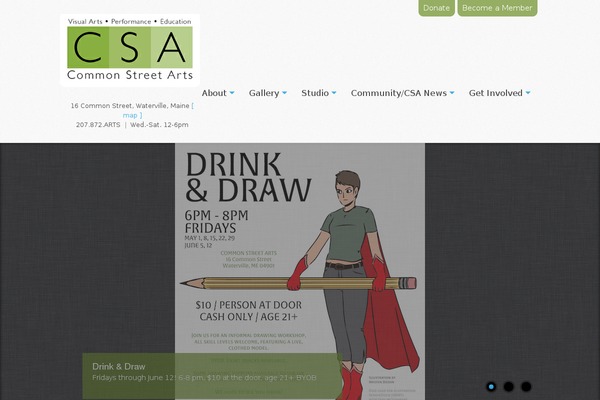Open the Gallery menu item
Image resolution: width=600 pixels, height=400 pixels.
pyautogui.click(x=264, y=93)
